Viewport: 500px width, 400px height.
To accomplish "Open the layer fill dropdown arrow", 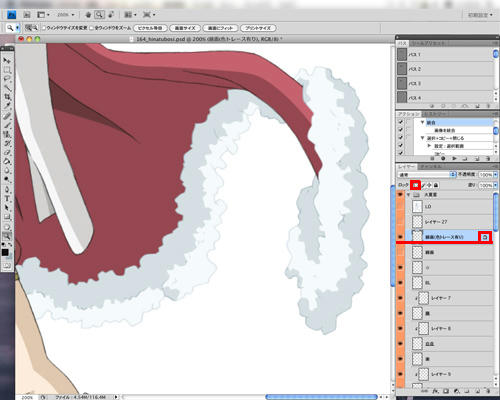I will click(495, 185).
